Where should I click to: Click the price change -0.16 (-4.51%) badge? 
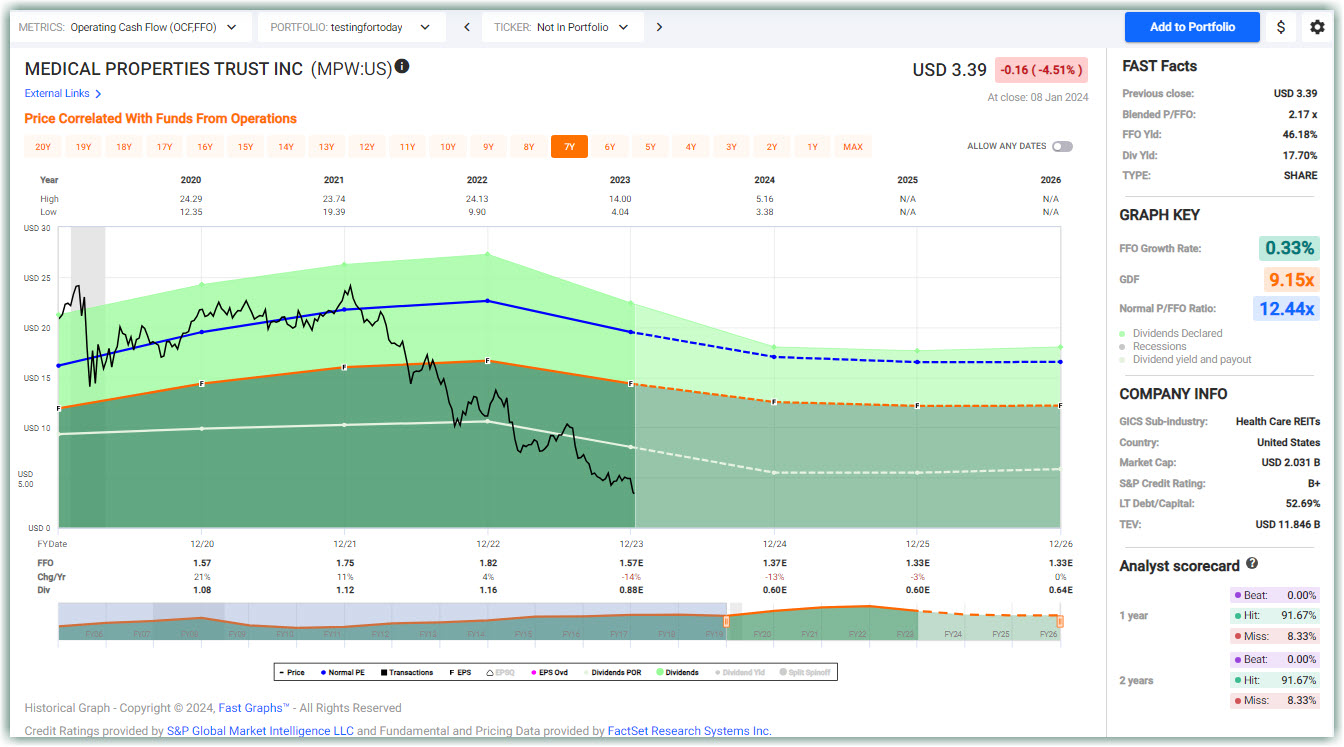(1041, 70)
